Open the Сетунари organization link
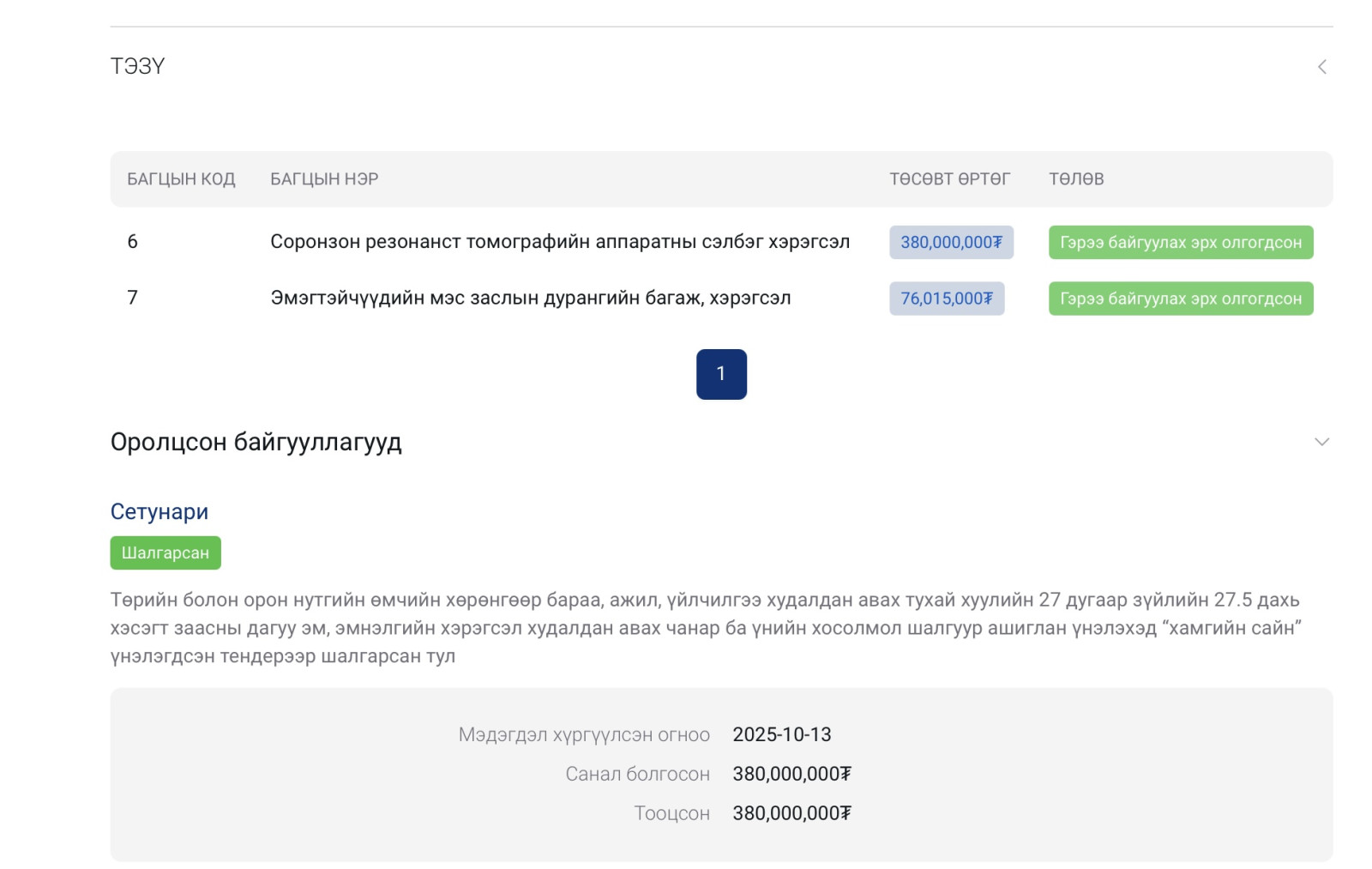 159,511
